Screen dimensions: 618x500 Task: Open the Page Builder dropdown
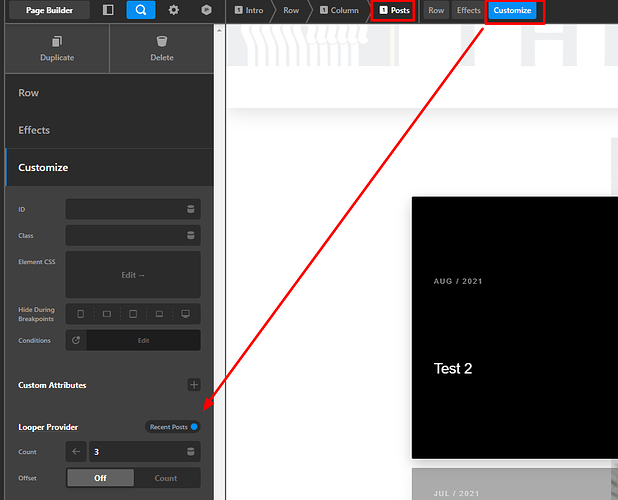[49, 10]
